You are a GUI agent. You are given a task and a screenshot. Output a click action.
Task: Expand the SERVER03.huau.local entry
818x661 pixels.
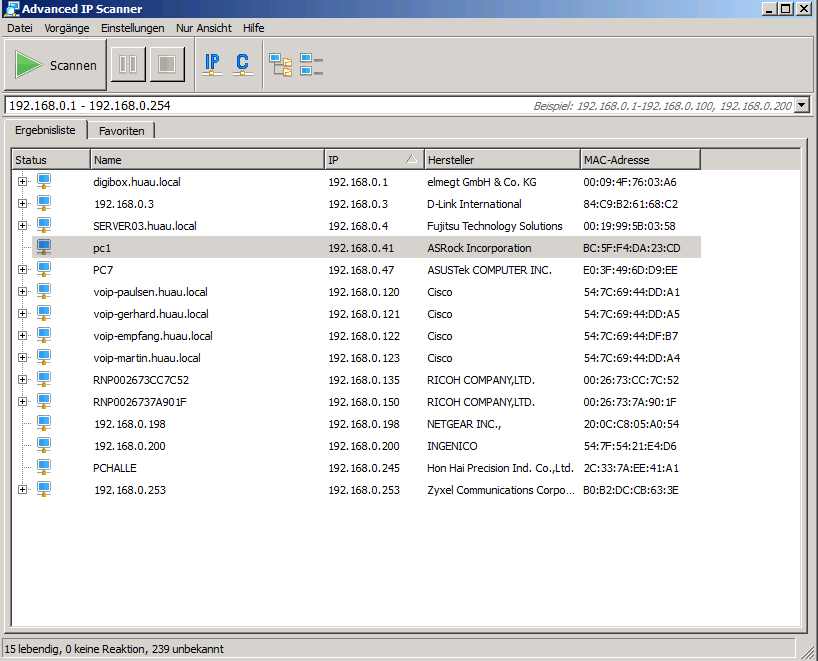(23, 226)
